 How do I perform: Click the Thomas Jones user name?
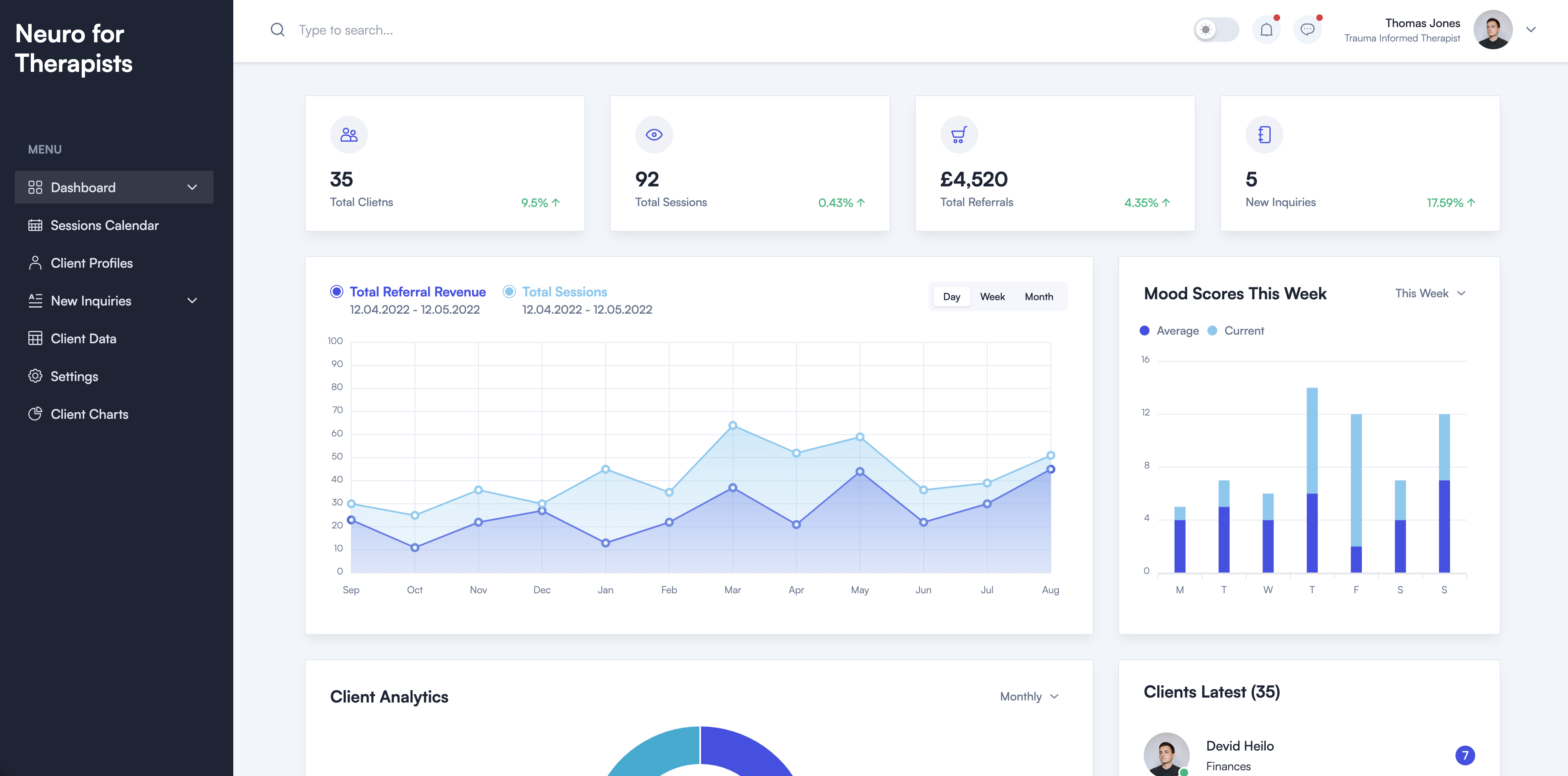pyautogui.click(x=1422, y=23)
